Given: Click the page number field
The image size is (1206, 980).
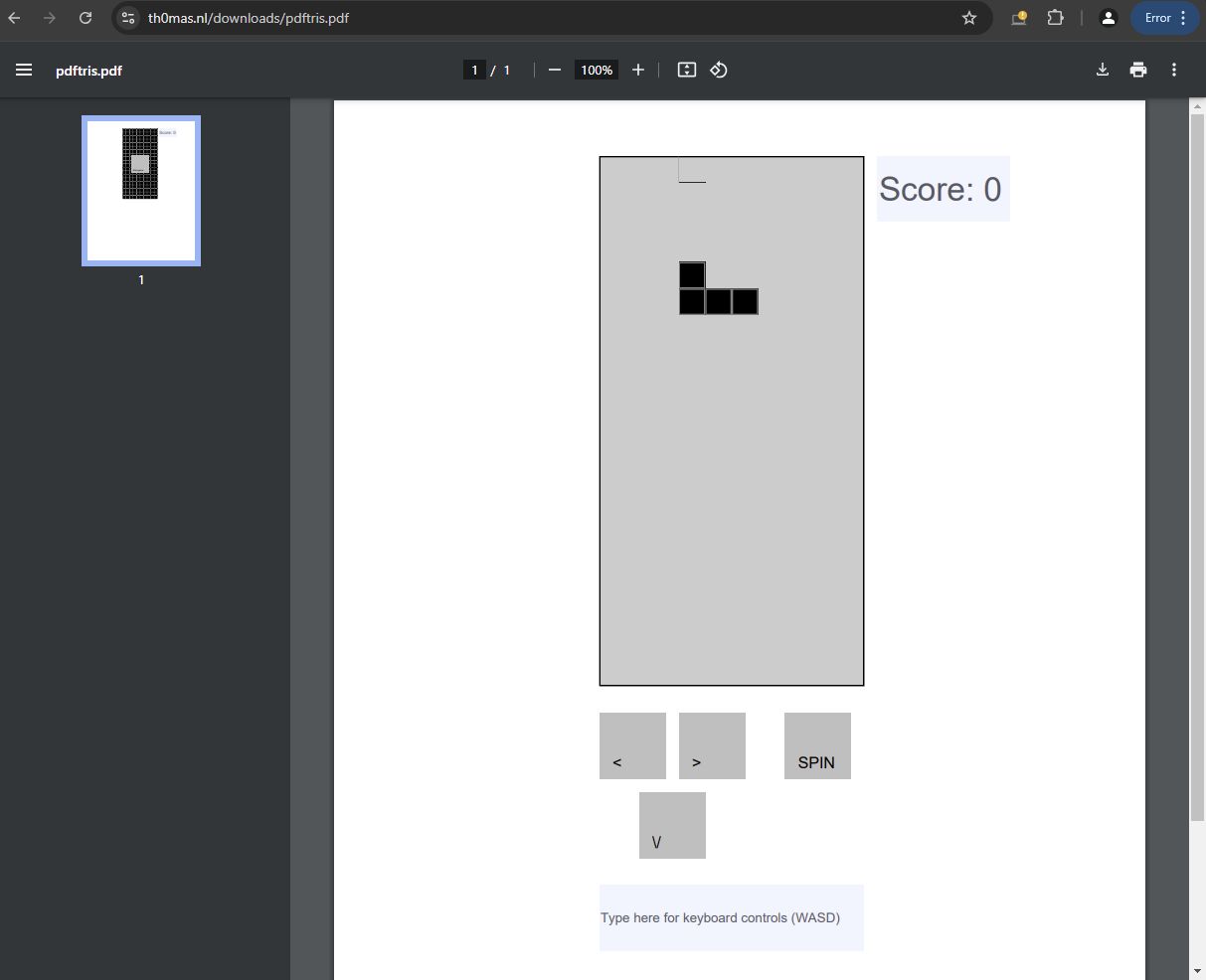Looking at the screenshot, I should [x=474, y=70].
